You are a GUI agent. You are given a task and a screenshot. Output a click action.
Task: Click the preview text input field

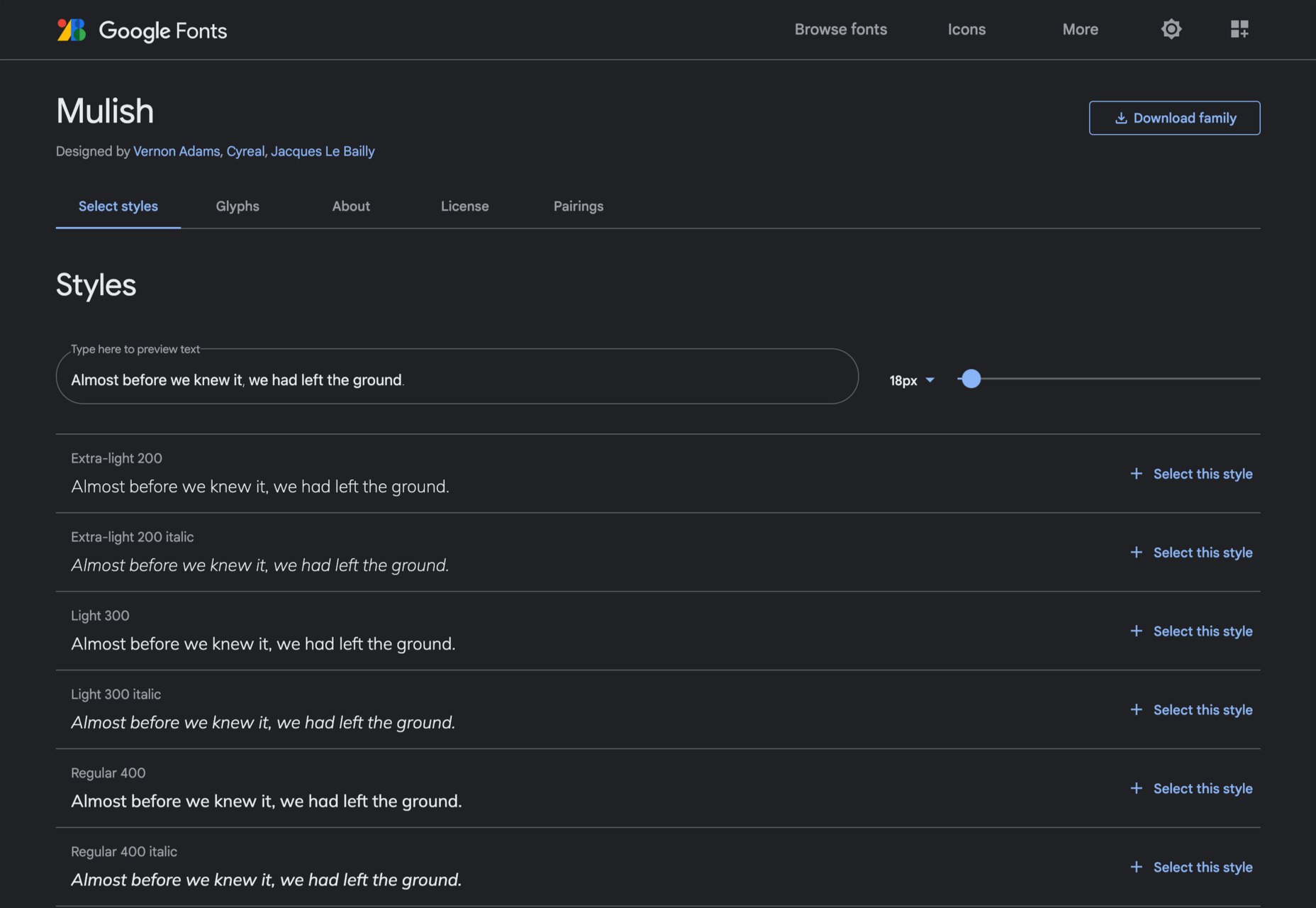point(457,377)
